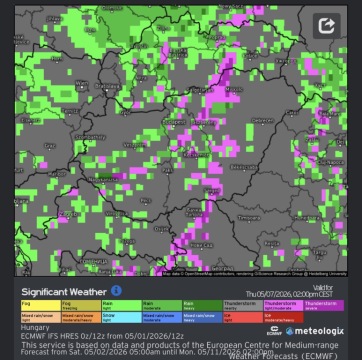Click the Hungary region label below legend
This screenshot has width=362, height=360.
(x=35, y=328)
